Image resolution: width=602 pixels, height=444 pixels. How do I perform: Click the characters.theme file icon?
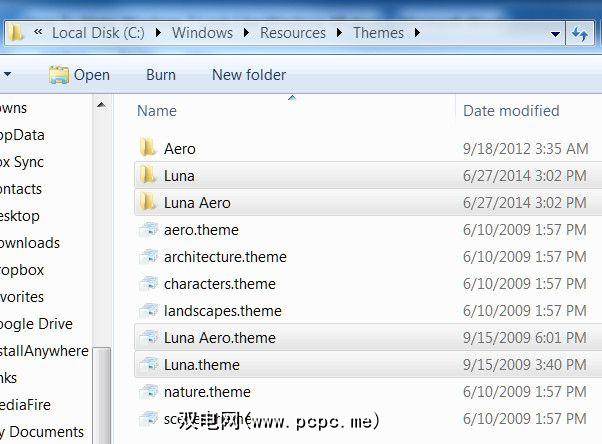pos(149,284)
